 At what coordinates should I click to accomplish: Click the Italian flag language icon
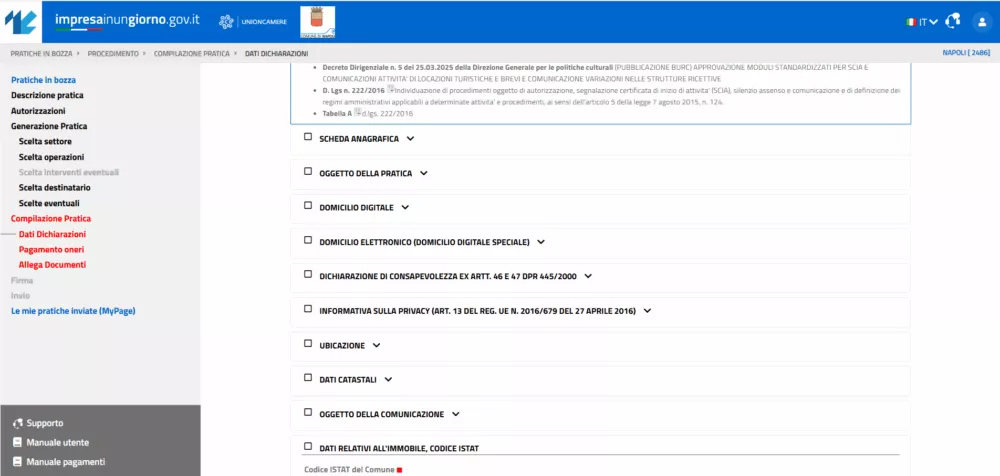[911, 22]
